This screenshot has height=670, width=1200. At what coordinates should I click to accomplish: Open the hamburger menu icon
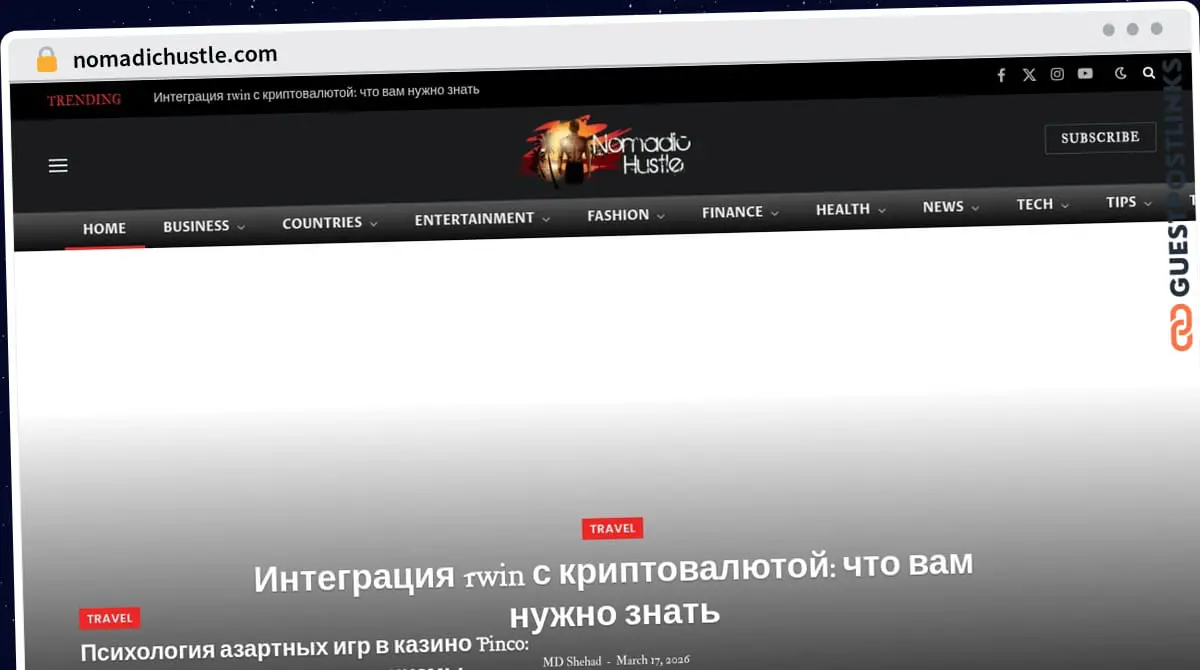tap(58, 166)
